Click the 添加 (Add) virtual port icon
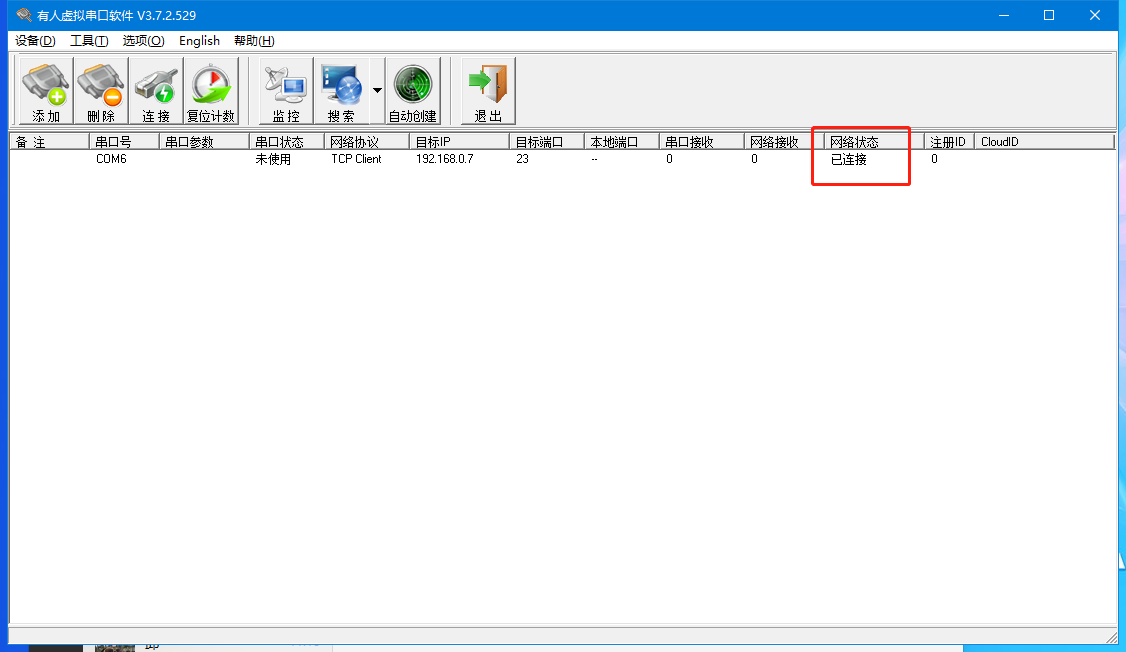 pyautogui.click(x=46, y=91)
